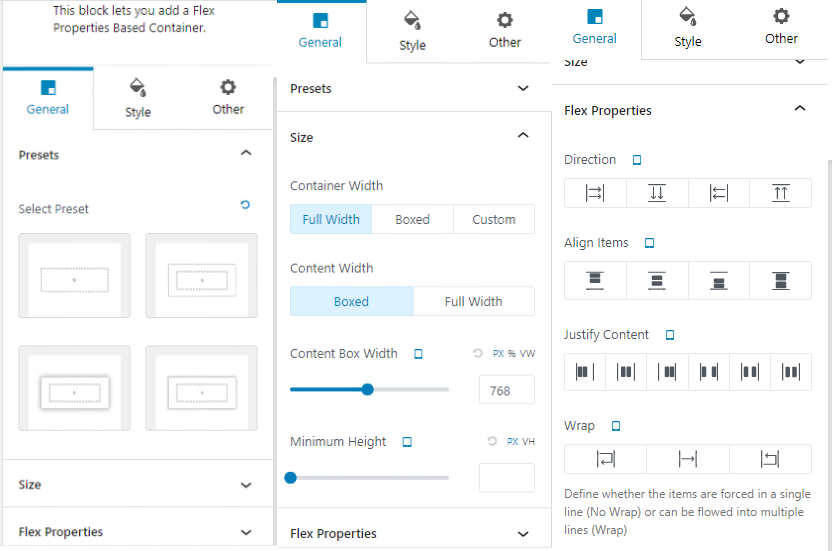This screenshot has height=551, width=832.
Task: Select the first Align Items icon option
Action: (x=595, y=281)
